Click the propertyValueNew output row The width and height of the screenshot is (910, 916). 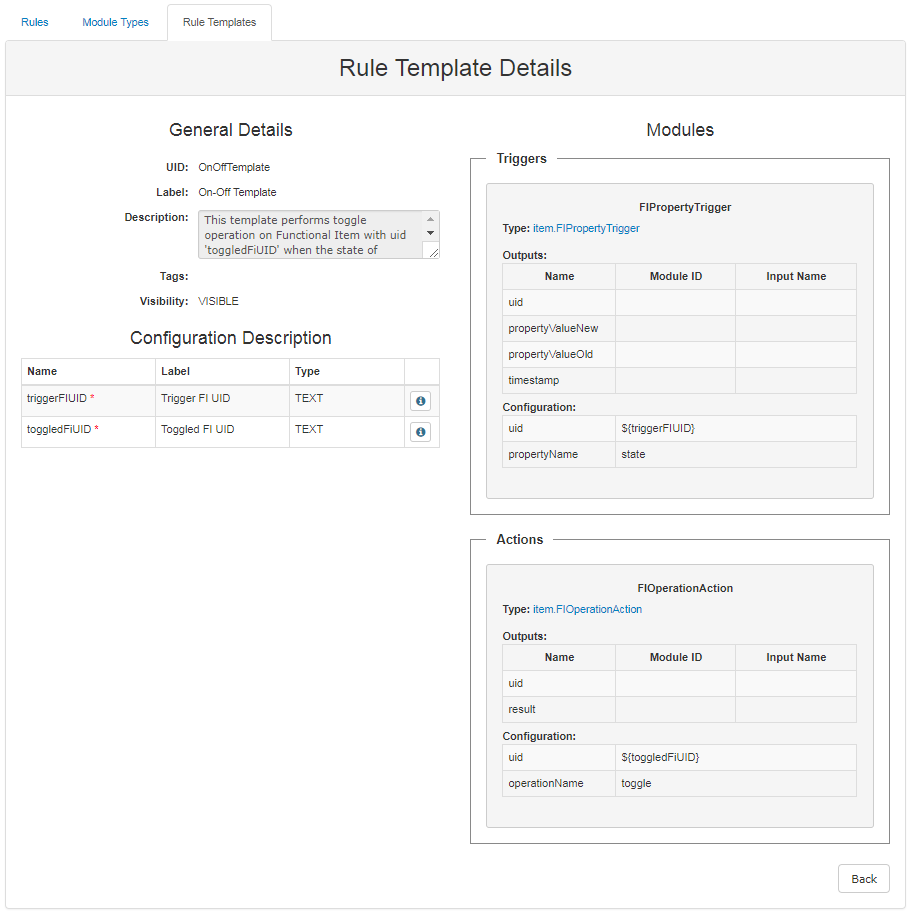(x=558, y=328)
